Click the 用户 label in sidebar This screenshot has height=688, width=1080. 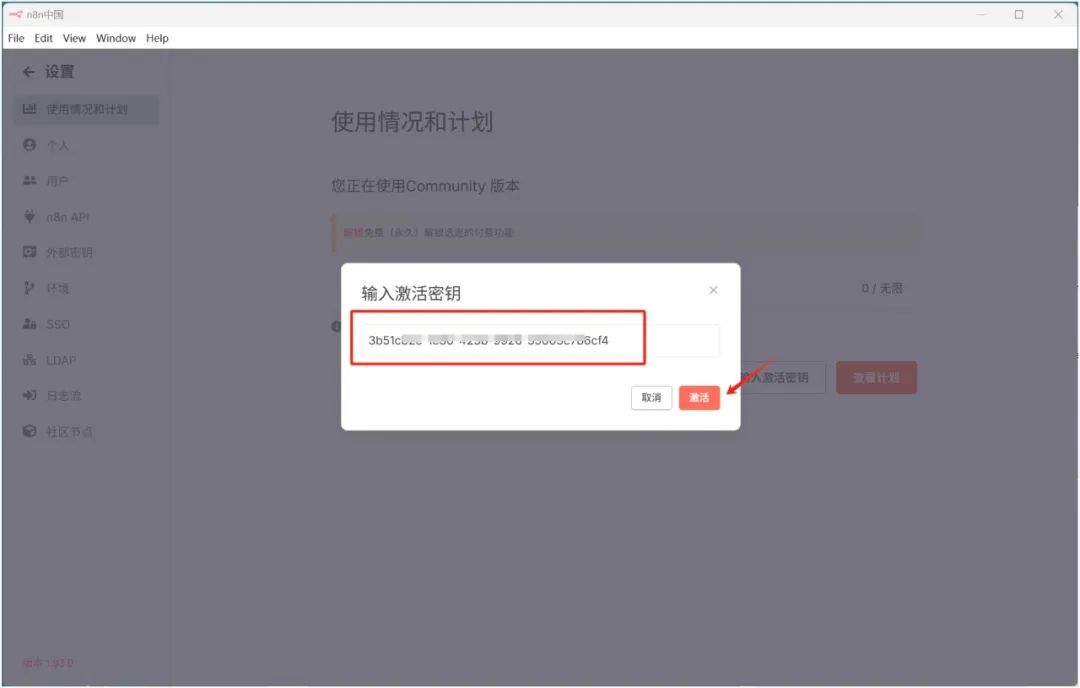57,181
